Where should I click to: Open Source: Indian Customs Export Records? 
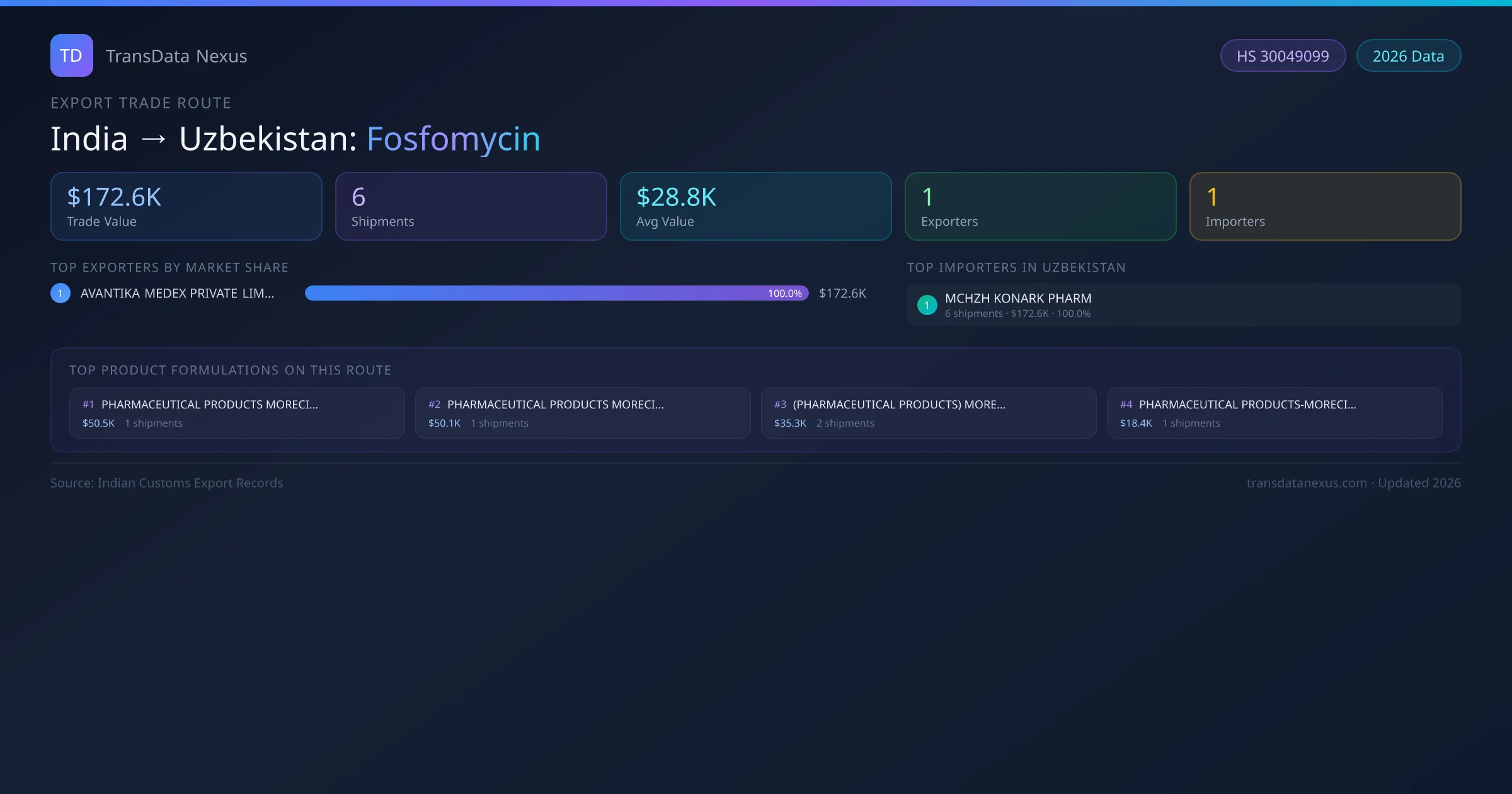(167, 483)
